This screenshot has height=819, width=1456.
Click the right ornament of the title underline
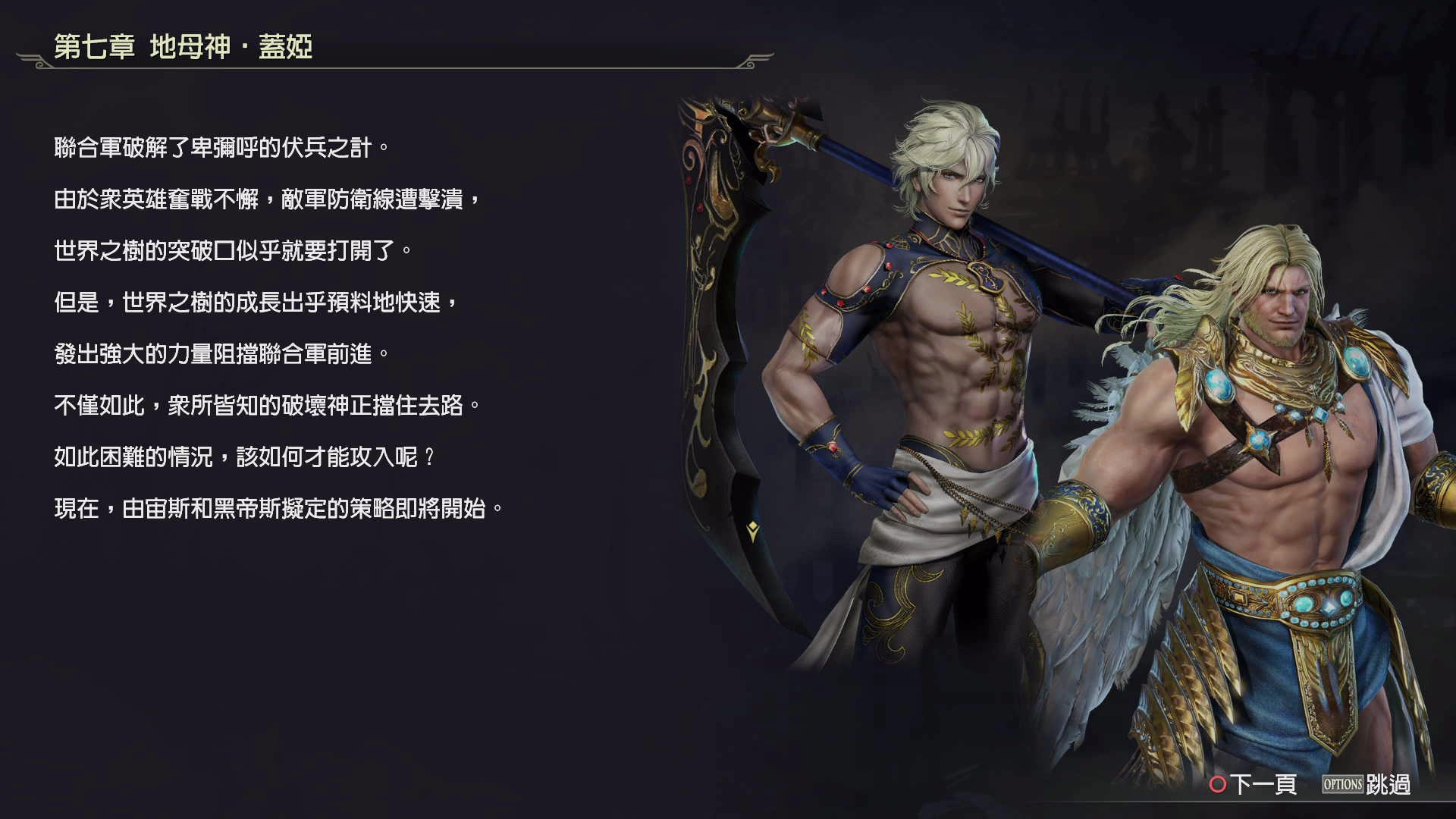754,61
